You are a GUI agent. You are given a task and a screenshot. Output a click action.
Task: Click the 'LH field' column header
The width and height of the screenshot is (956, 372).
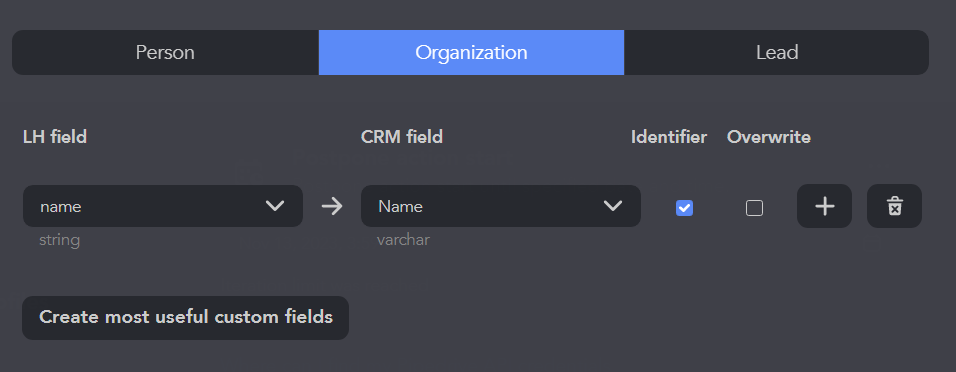click(x=55, y=137)
